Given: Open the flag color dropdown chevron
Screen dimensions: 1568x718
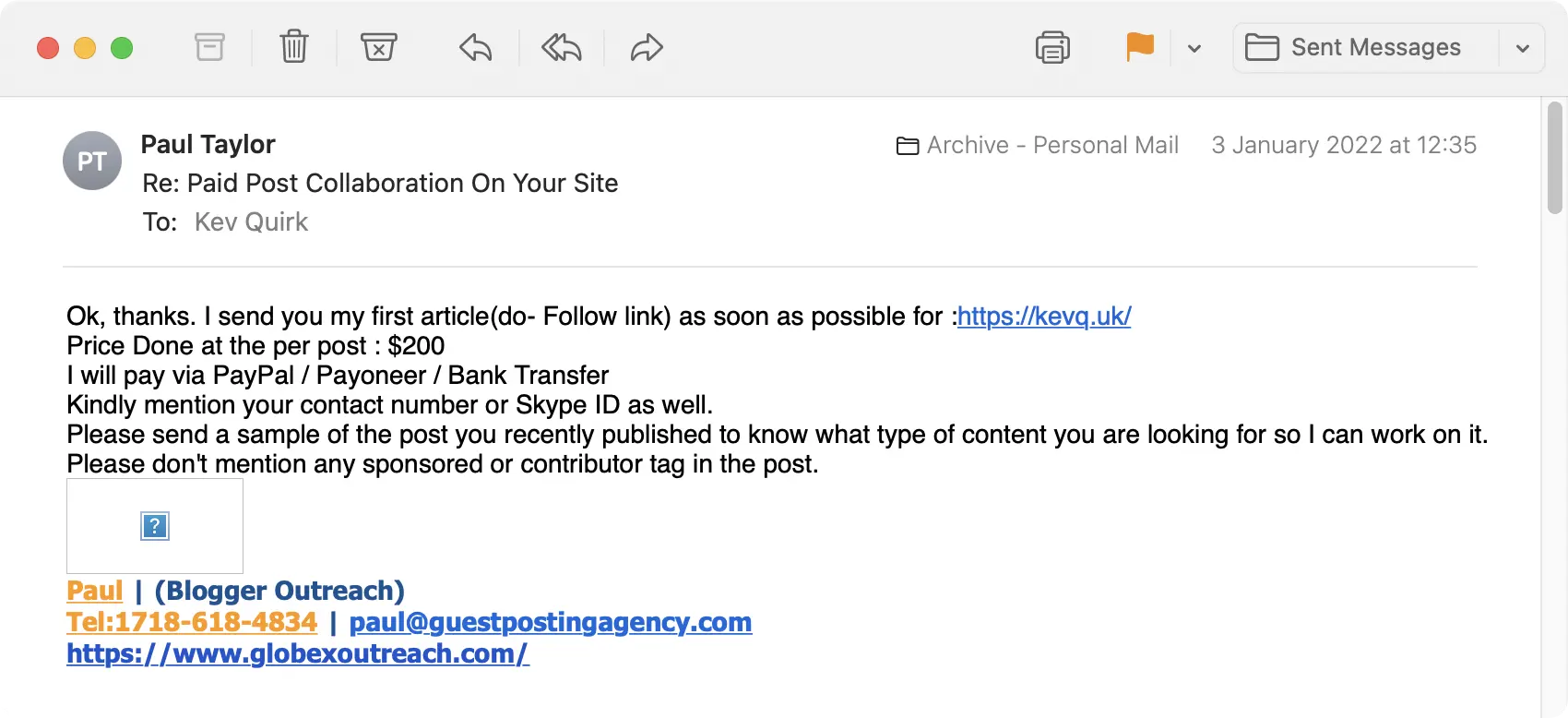Looking at the screenshot, I should tap(1195, 49).
